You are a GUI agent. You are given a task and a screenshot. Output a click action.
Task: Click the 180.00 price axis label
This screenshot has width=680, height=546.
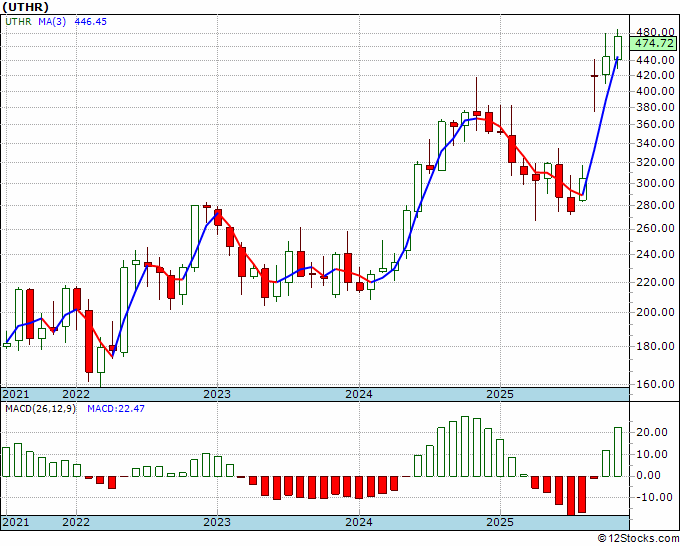655,346
